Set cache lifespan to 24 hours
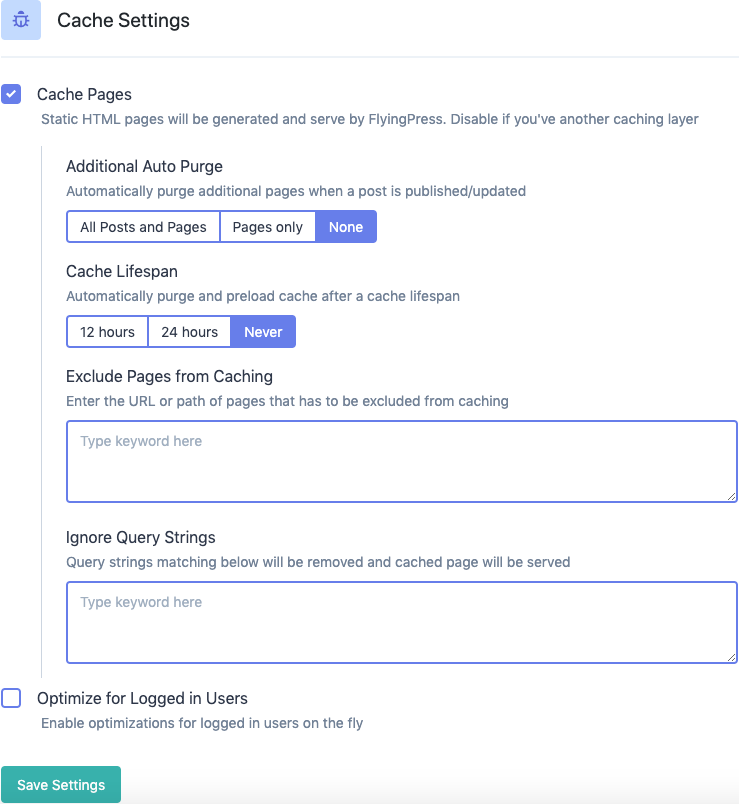The image size is (739, 804). 189,332
